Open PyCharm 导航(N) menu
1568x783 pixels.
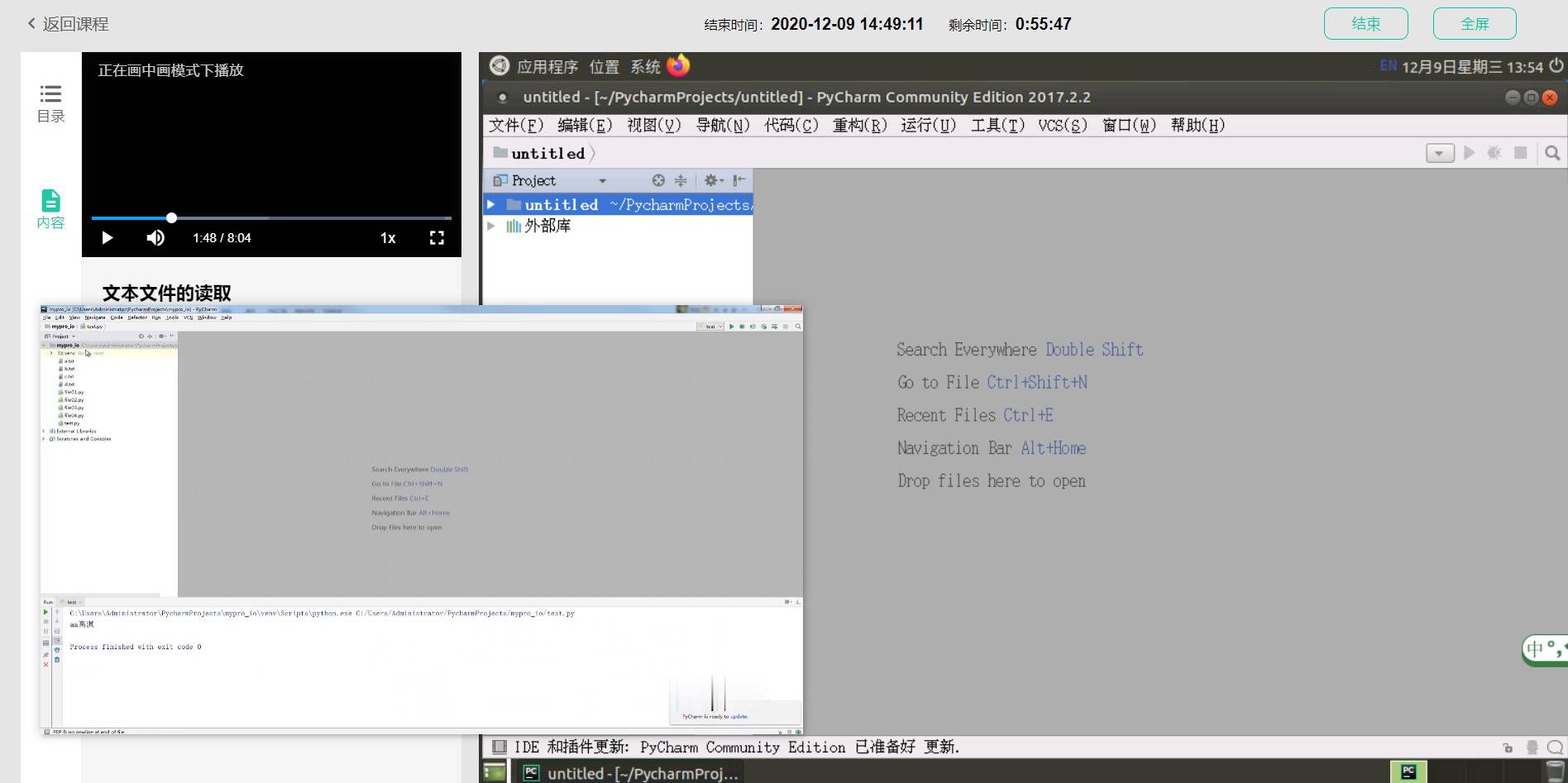click(722, 125)
